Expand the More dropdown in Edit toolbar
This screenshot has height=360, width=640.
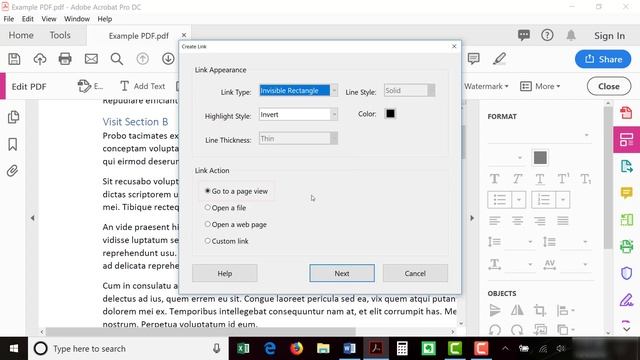coord(540,86)
